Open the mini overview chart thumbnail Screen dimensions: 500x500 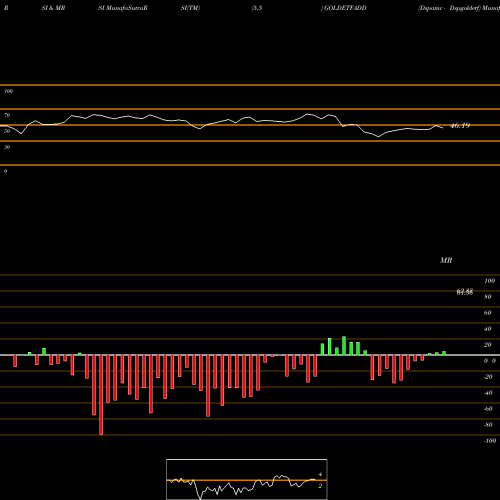click(x=247, y=479)
